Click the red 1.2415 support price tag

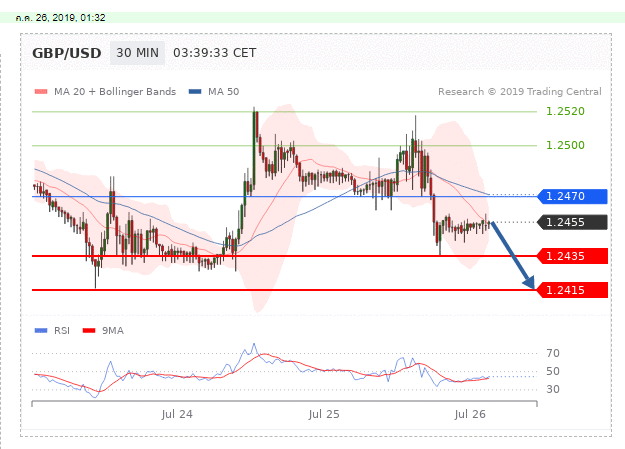572,290
